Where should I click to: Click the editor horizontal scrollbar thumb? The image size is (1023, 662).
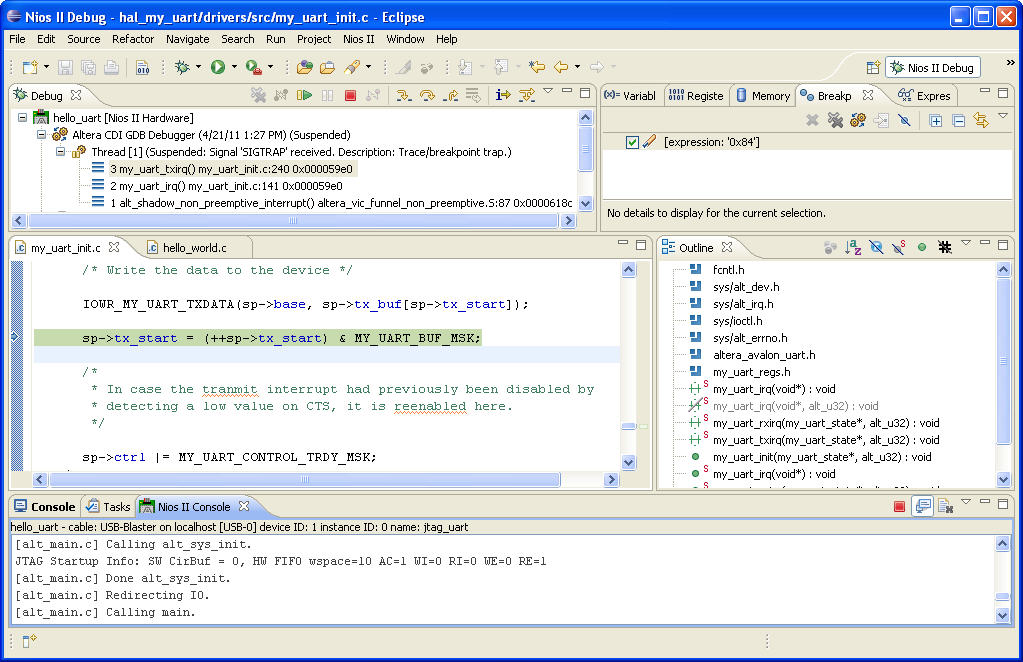tap(305, 479)
